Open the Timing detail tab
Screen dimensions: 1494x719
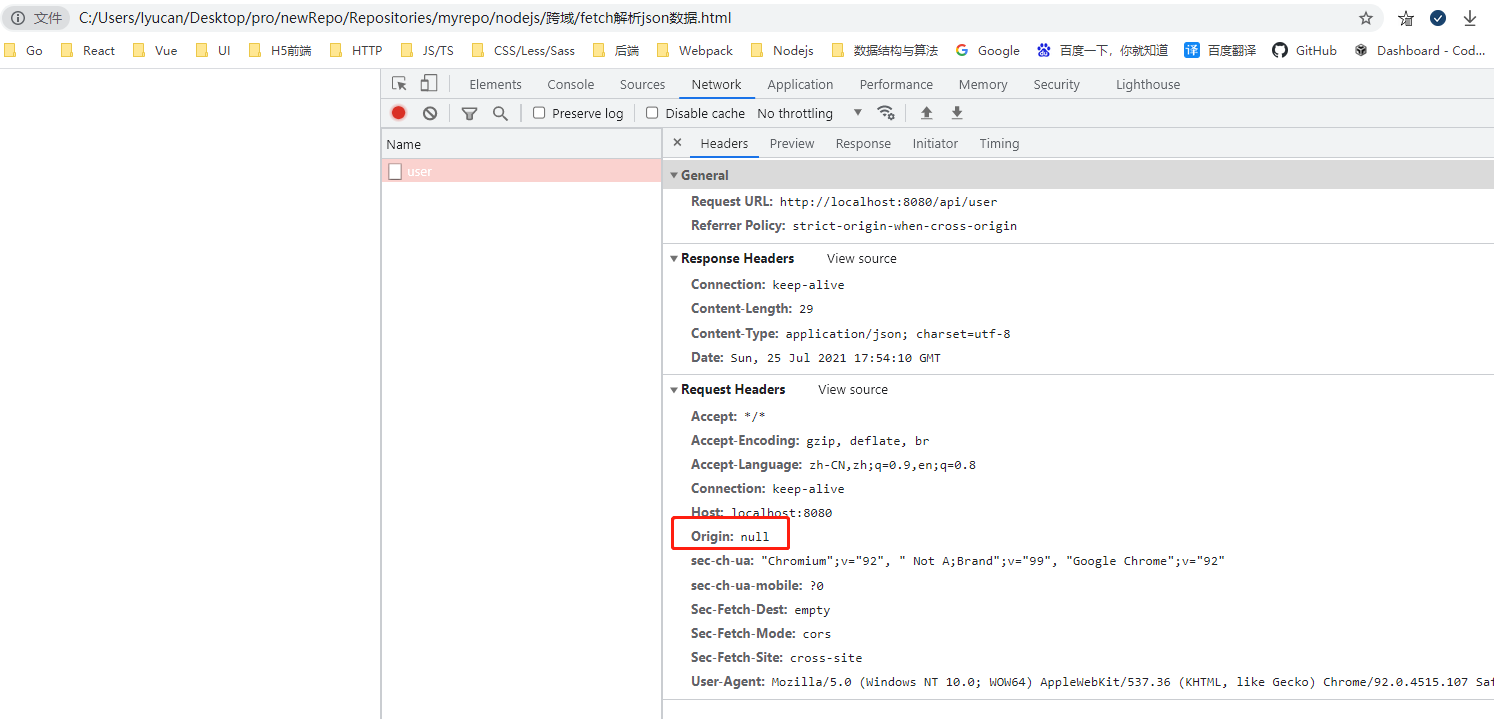click(999, 143)
